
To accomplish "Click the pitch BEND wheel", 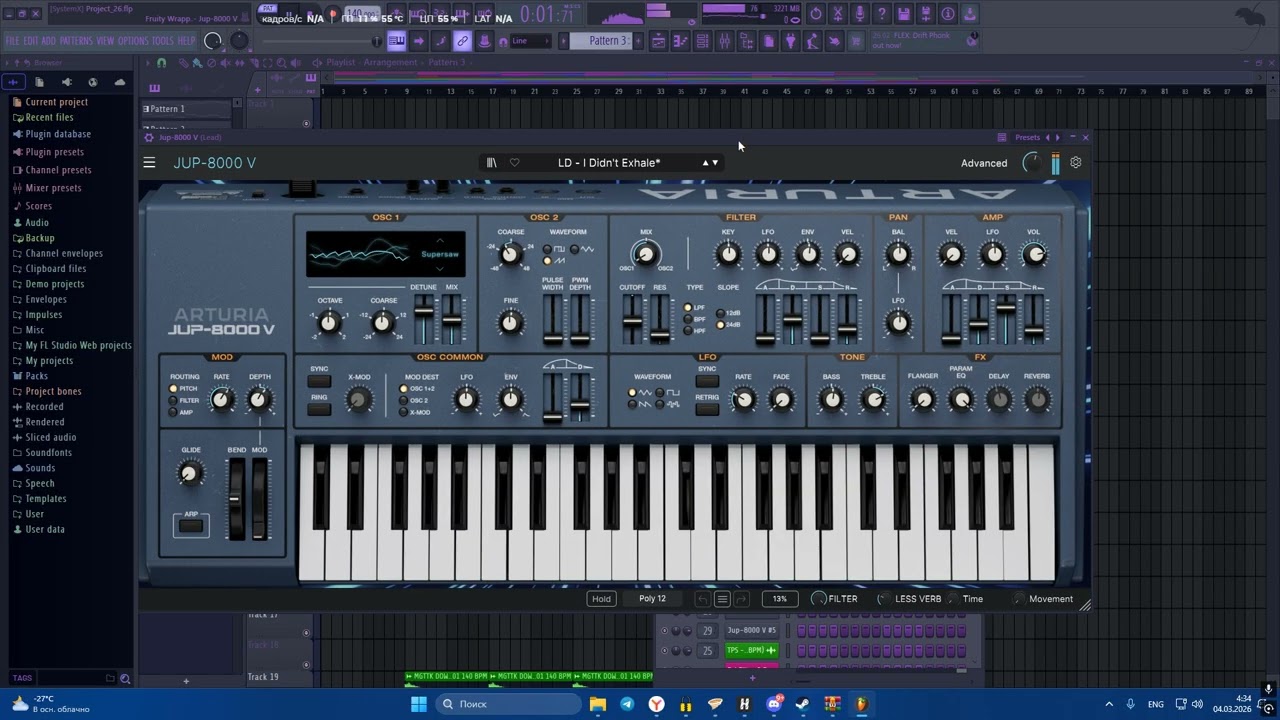I will point(236,500).
